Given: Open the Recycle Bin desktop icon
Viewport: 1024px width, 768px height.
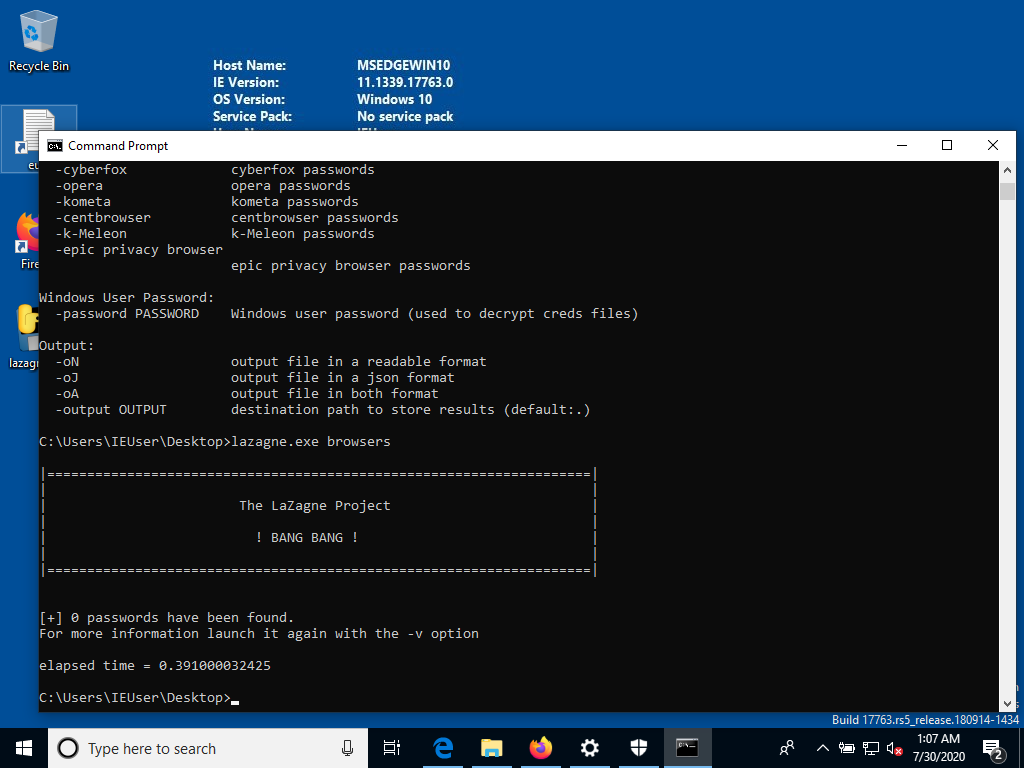Looking at the screenshot, I should (x=39, y=40).
